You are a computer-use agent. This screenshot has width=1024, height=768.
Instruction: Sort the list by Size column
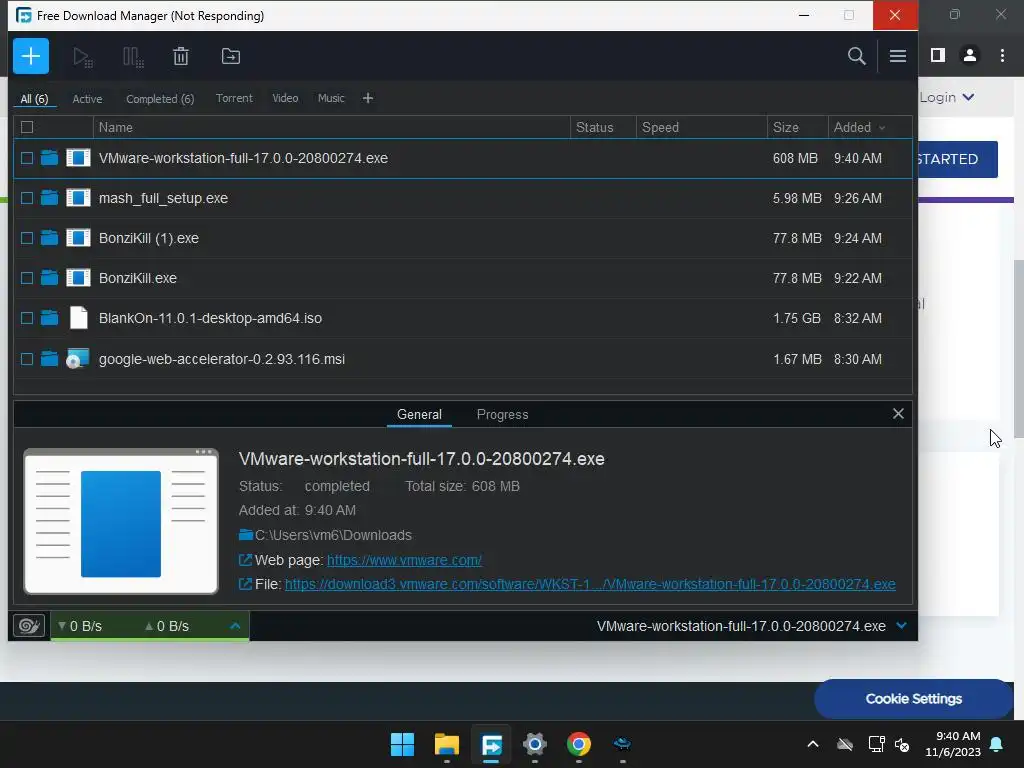(x=797, y=127)
